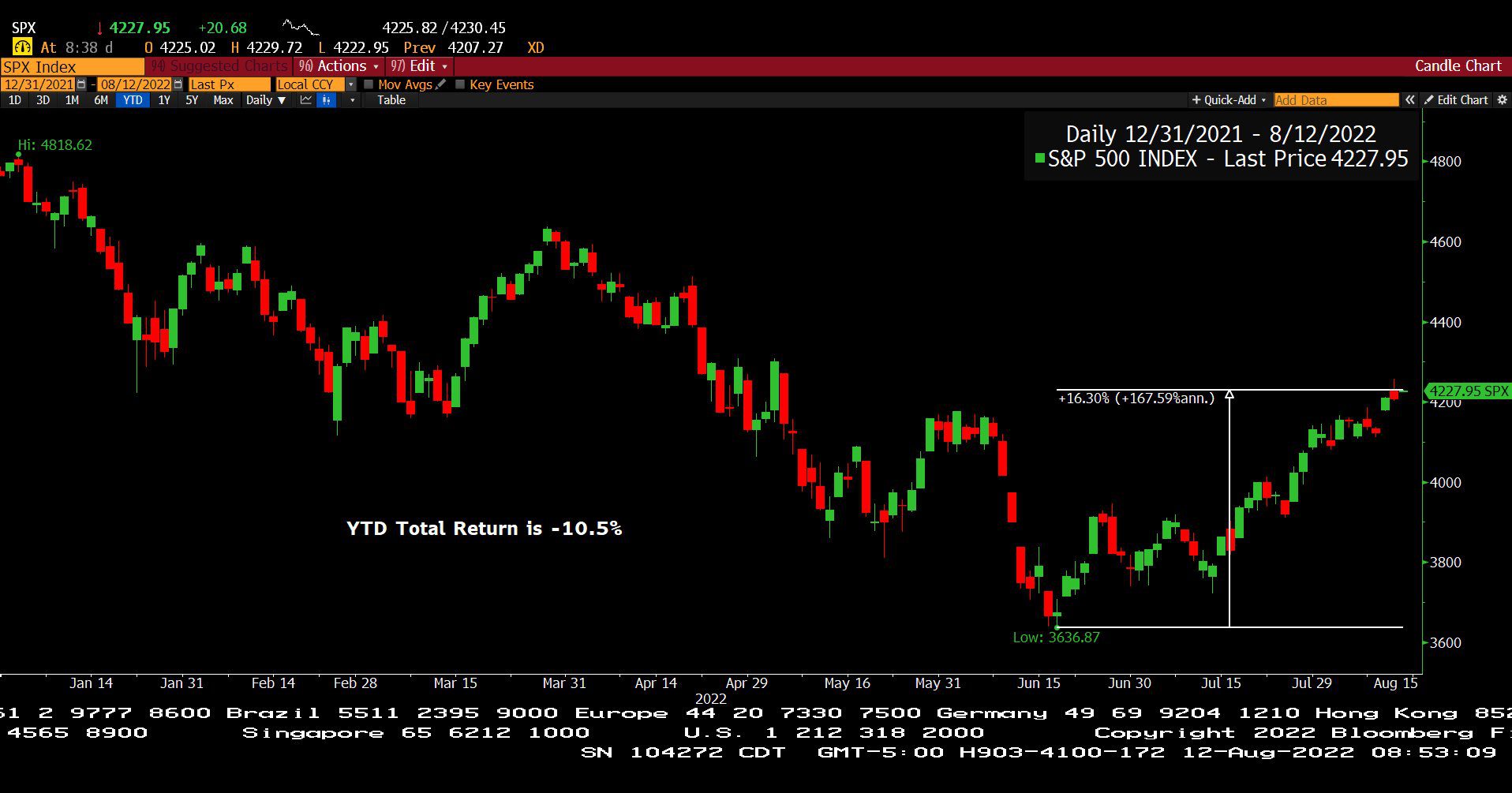Click the Add Data input field
This screenshot has width=1512, height=793.
click(x=1336, y=100)
